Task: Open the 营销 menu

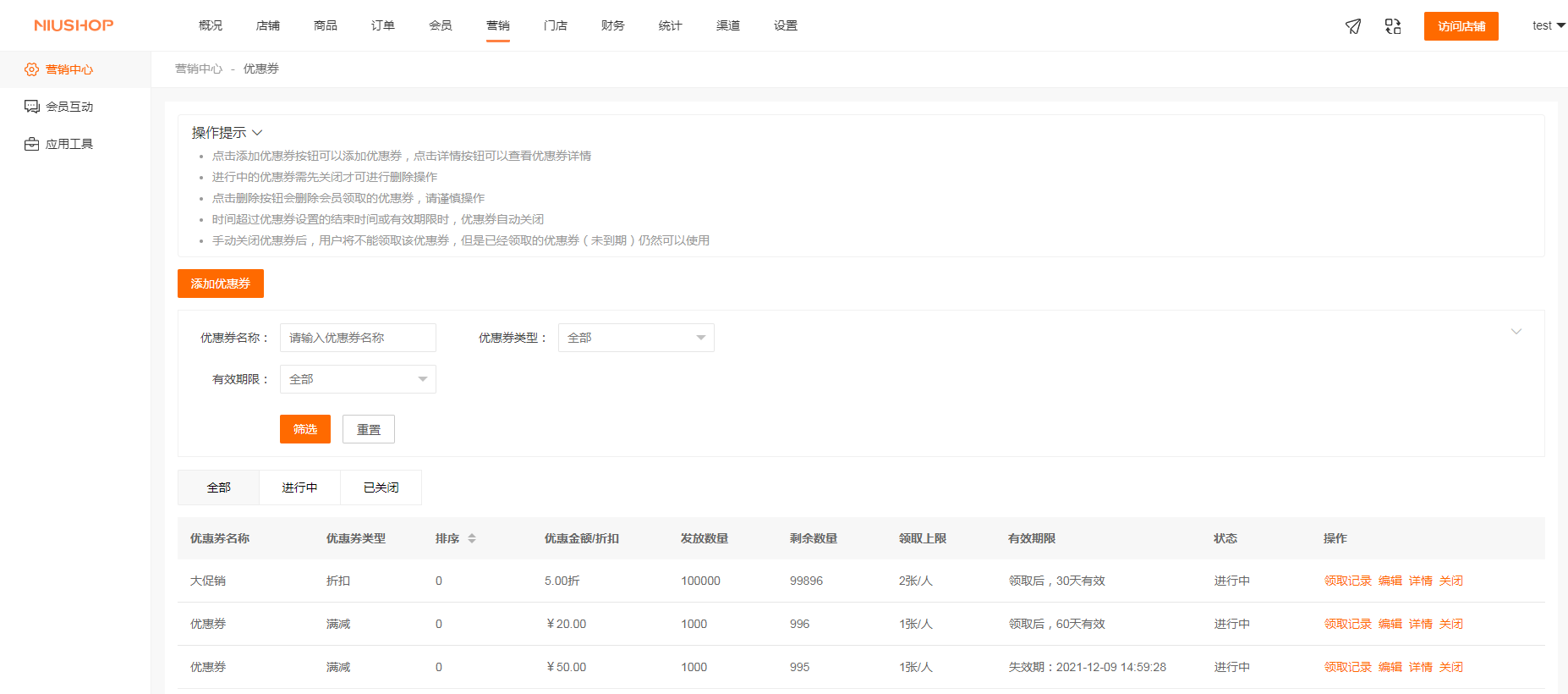Action: [498, 25]
